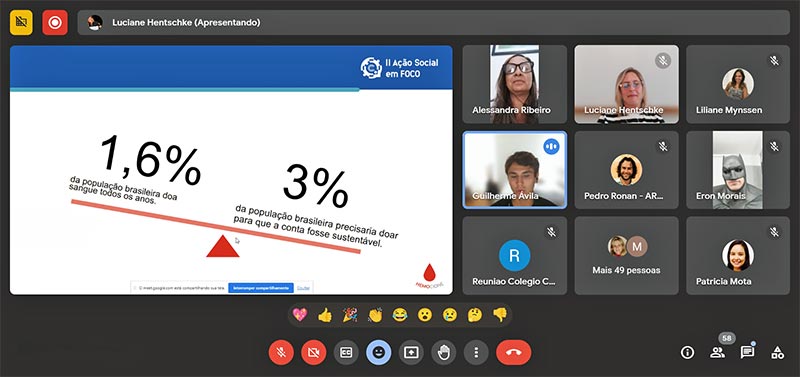Click the red recording indicator button
The image size is (800, 377).
[x=55, y=22]
